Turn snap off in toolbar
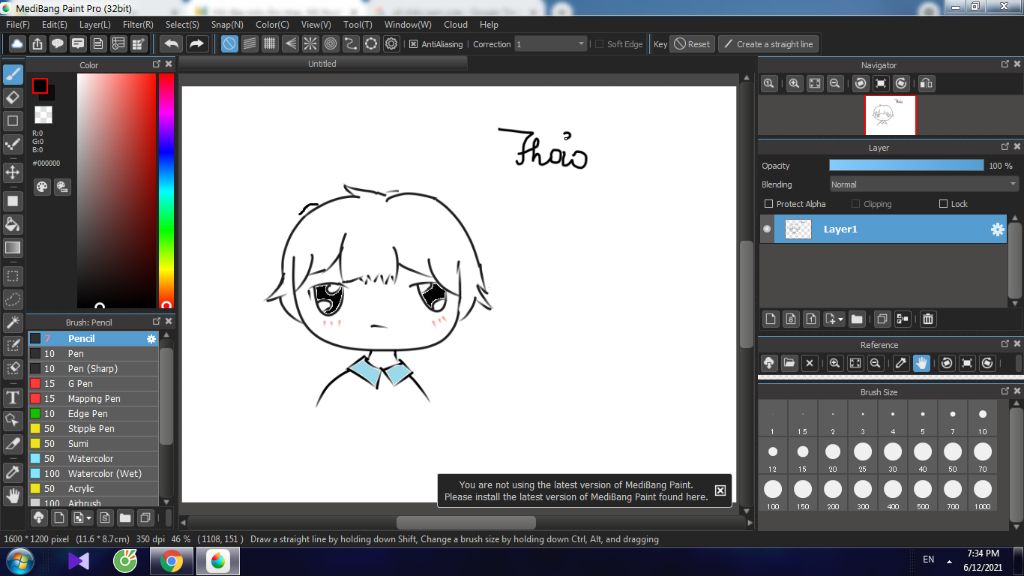Screen dimensions: 1024x576 click(x=229, y=44)
